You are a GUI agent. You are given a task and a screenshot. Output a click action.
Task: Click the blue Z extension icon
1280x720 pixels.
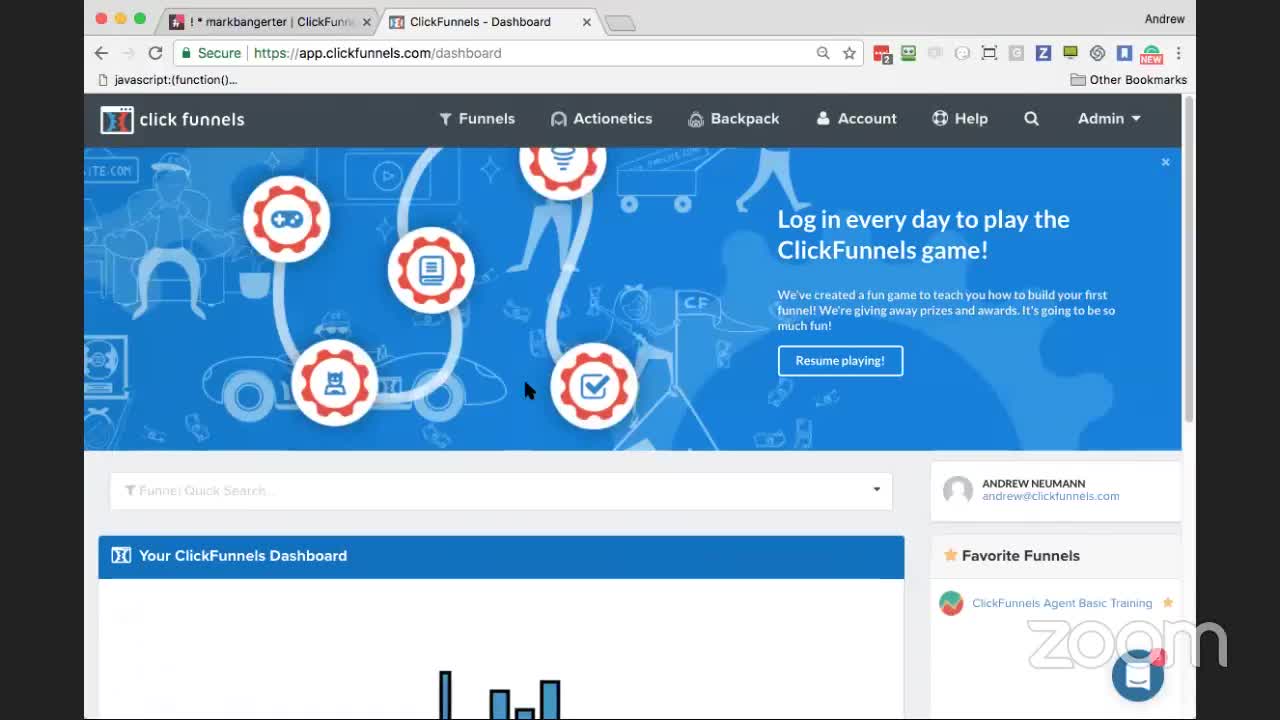click(x=1043, y=53)
